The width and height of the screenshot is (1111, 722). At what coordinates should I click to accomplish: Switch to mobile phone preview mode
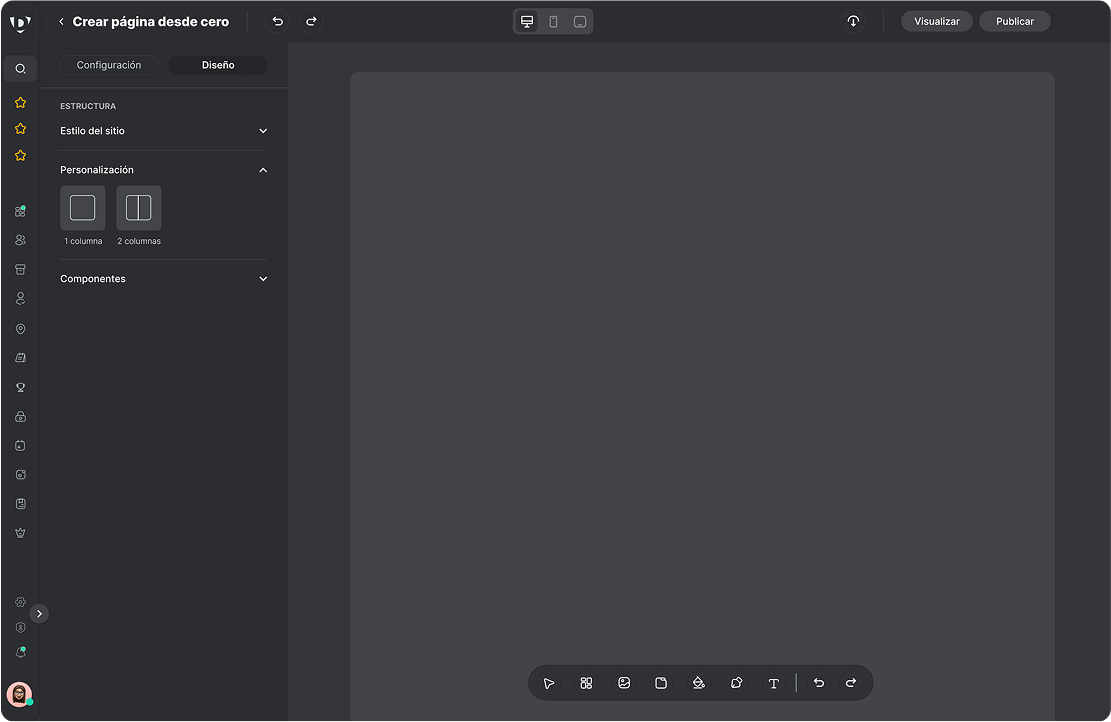[x=553, y=21]
